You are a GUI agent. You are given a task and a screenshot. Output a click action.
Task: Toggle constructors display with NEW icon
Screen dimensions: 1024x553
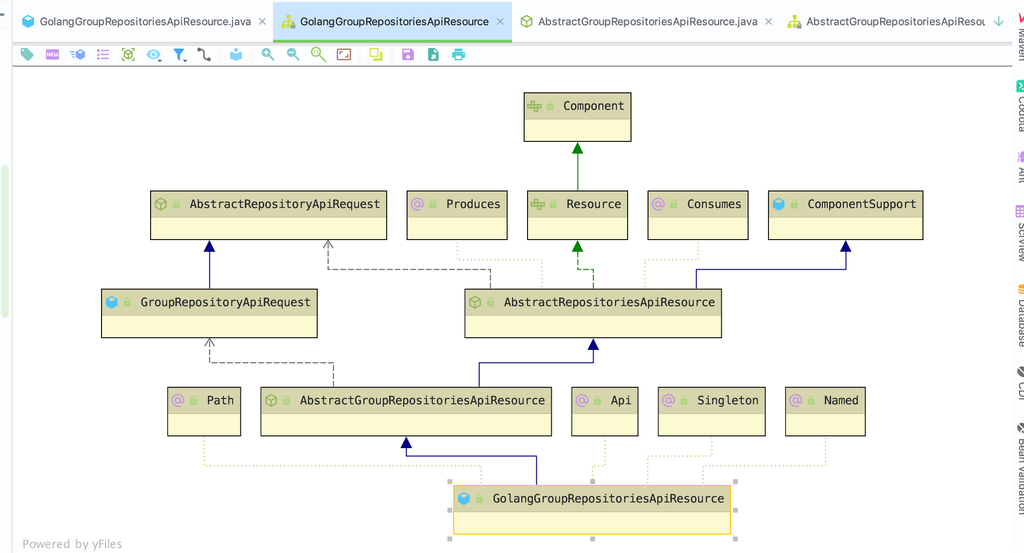tap(52, 55)
